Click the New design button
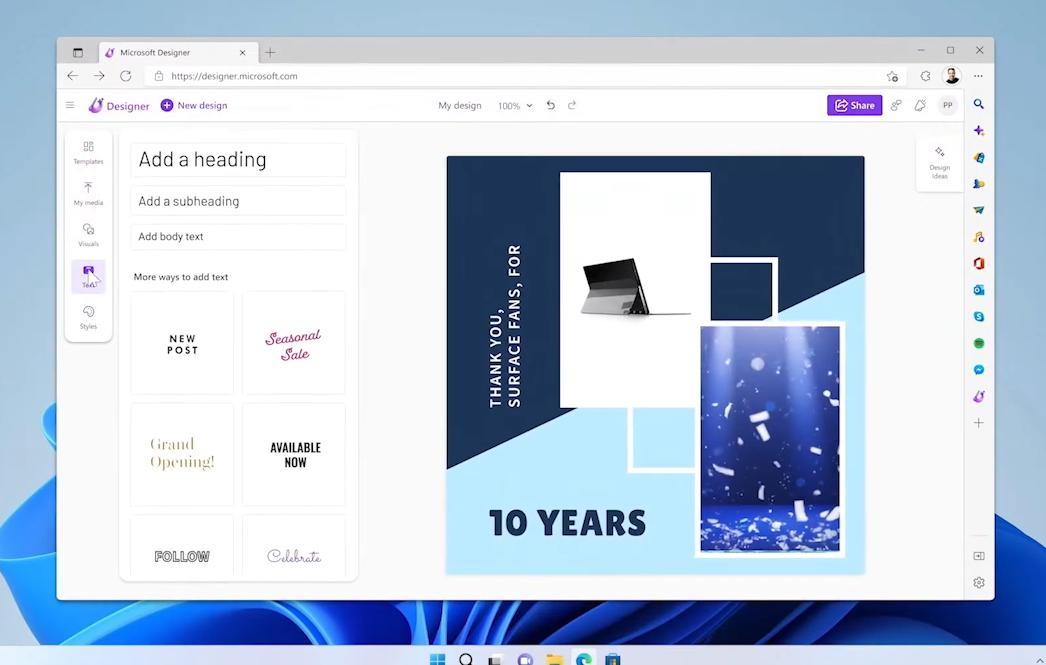The height and width of the screenshot is (665, 1046). coord(194,105)
